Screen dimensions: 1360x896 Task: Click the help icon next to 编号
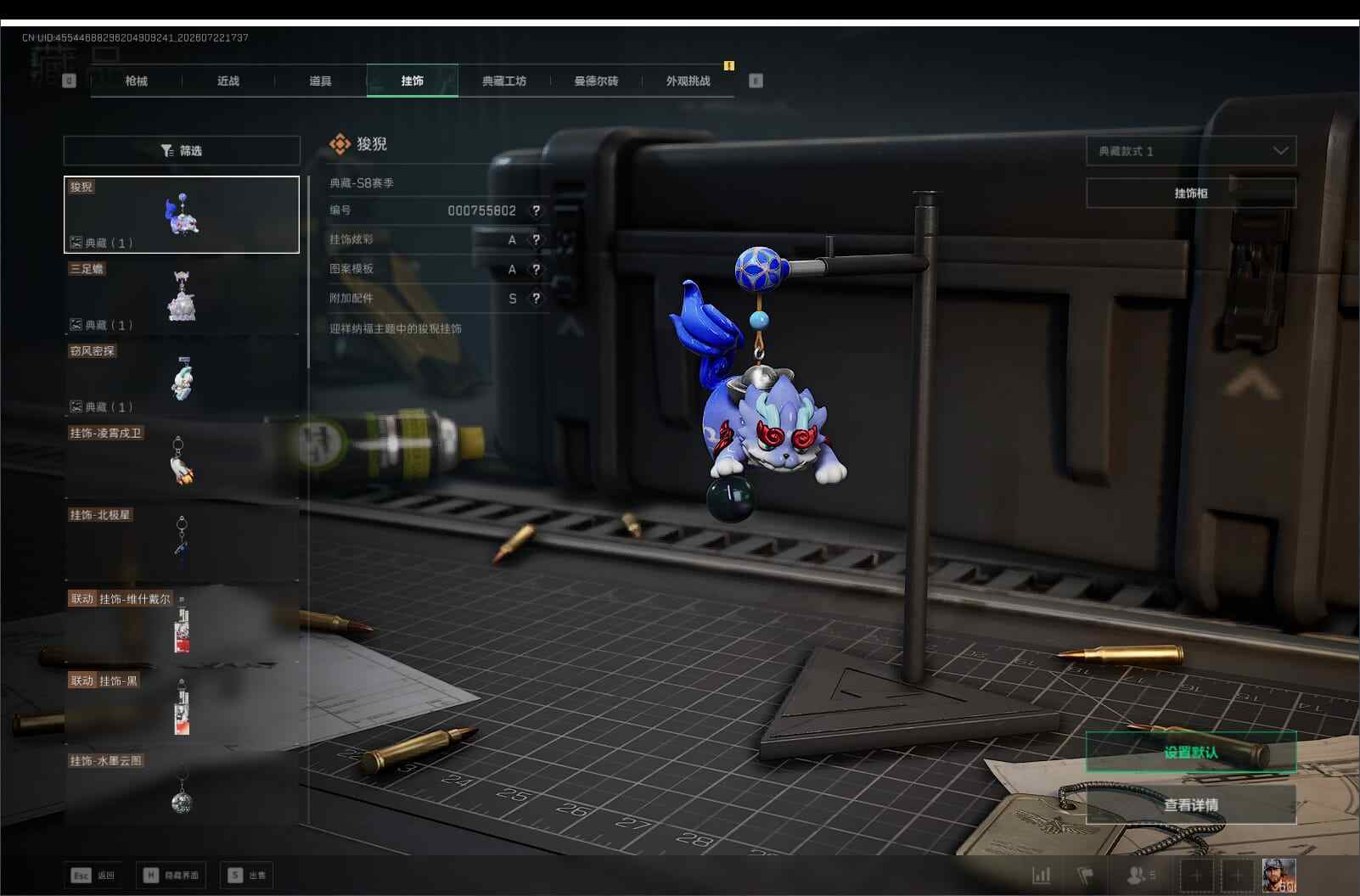[x=536, y=210]
